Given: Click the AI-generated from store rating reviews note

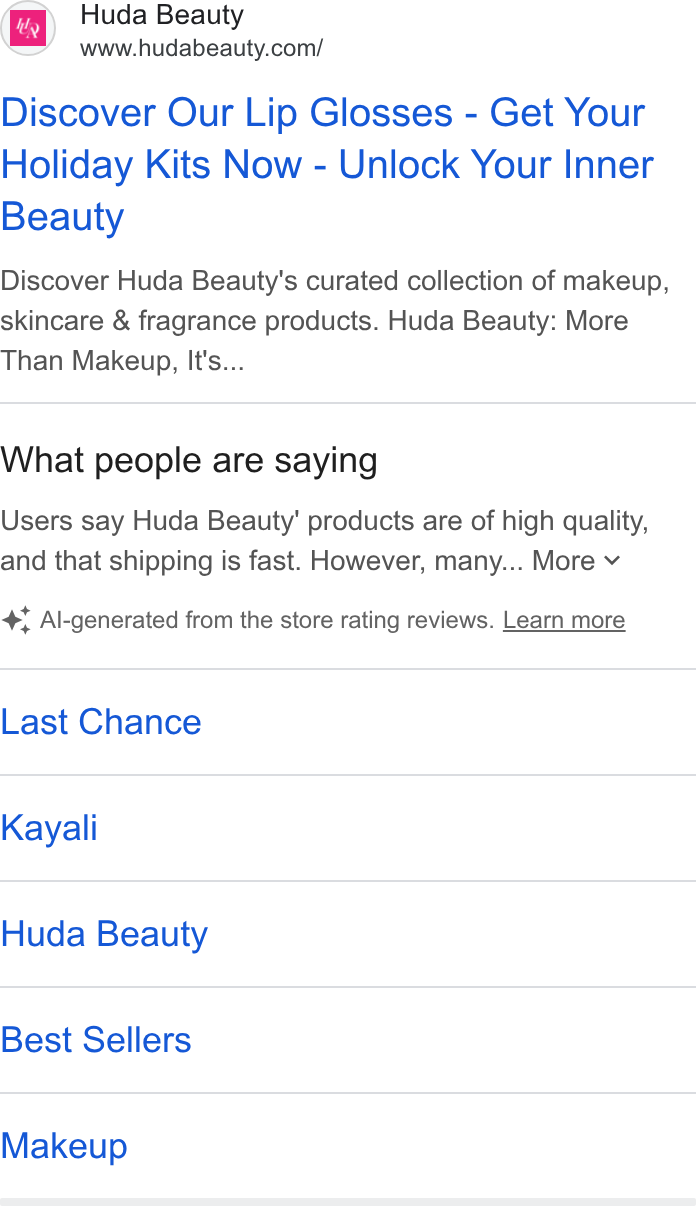Looking at the screenshot, I should (267, 620).
